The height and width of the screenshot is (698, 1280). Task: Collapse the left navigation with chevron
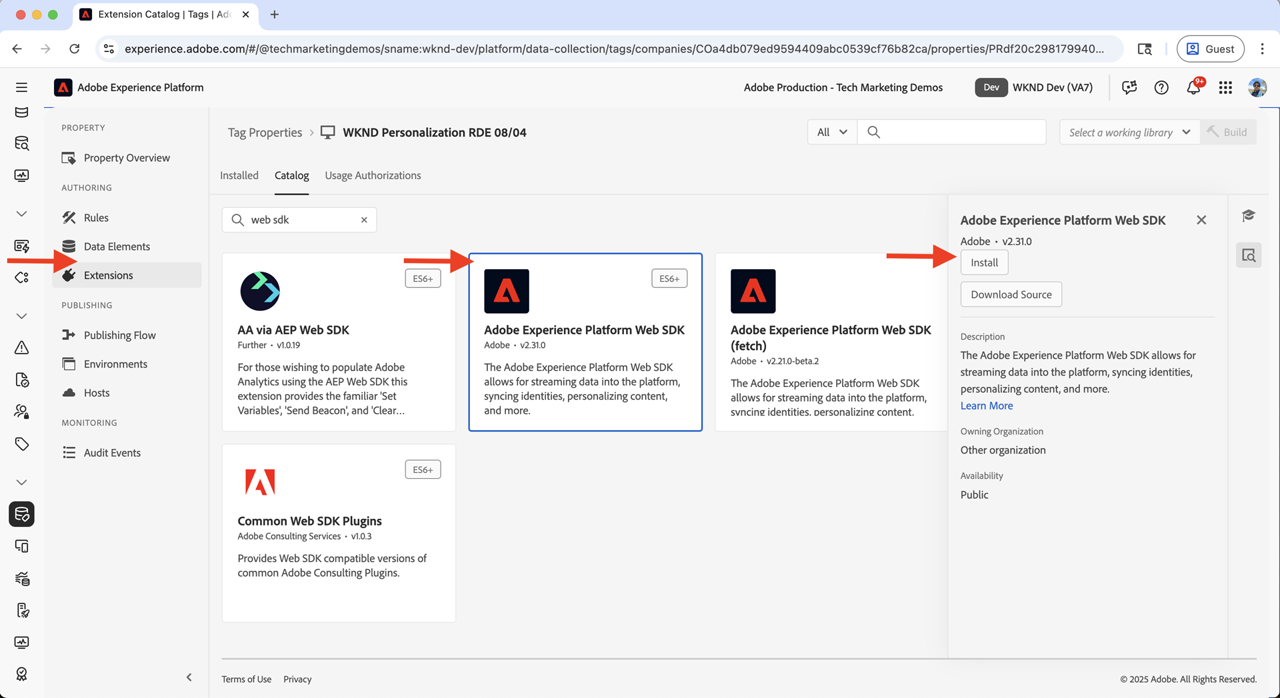tap(189, 677)
